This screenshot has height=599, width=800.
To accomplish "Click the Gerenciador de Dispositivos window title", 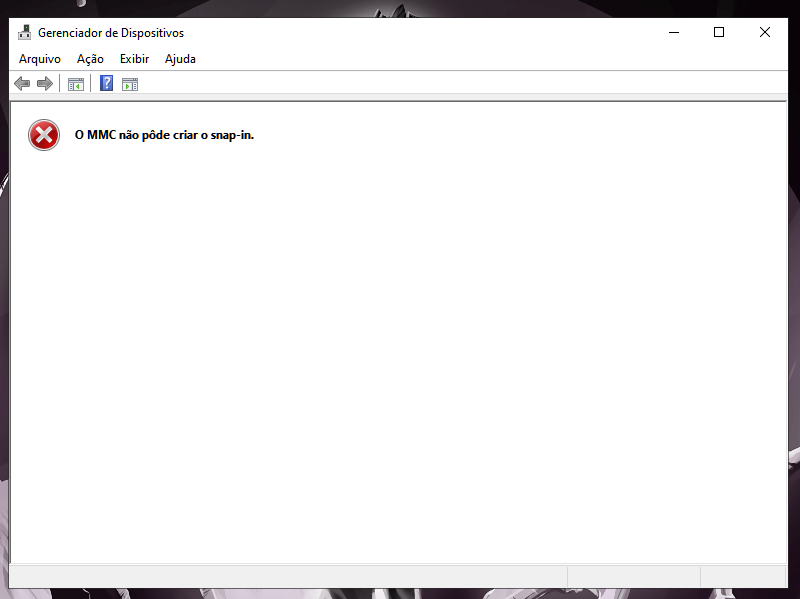I will click(111, 33).
